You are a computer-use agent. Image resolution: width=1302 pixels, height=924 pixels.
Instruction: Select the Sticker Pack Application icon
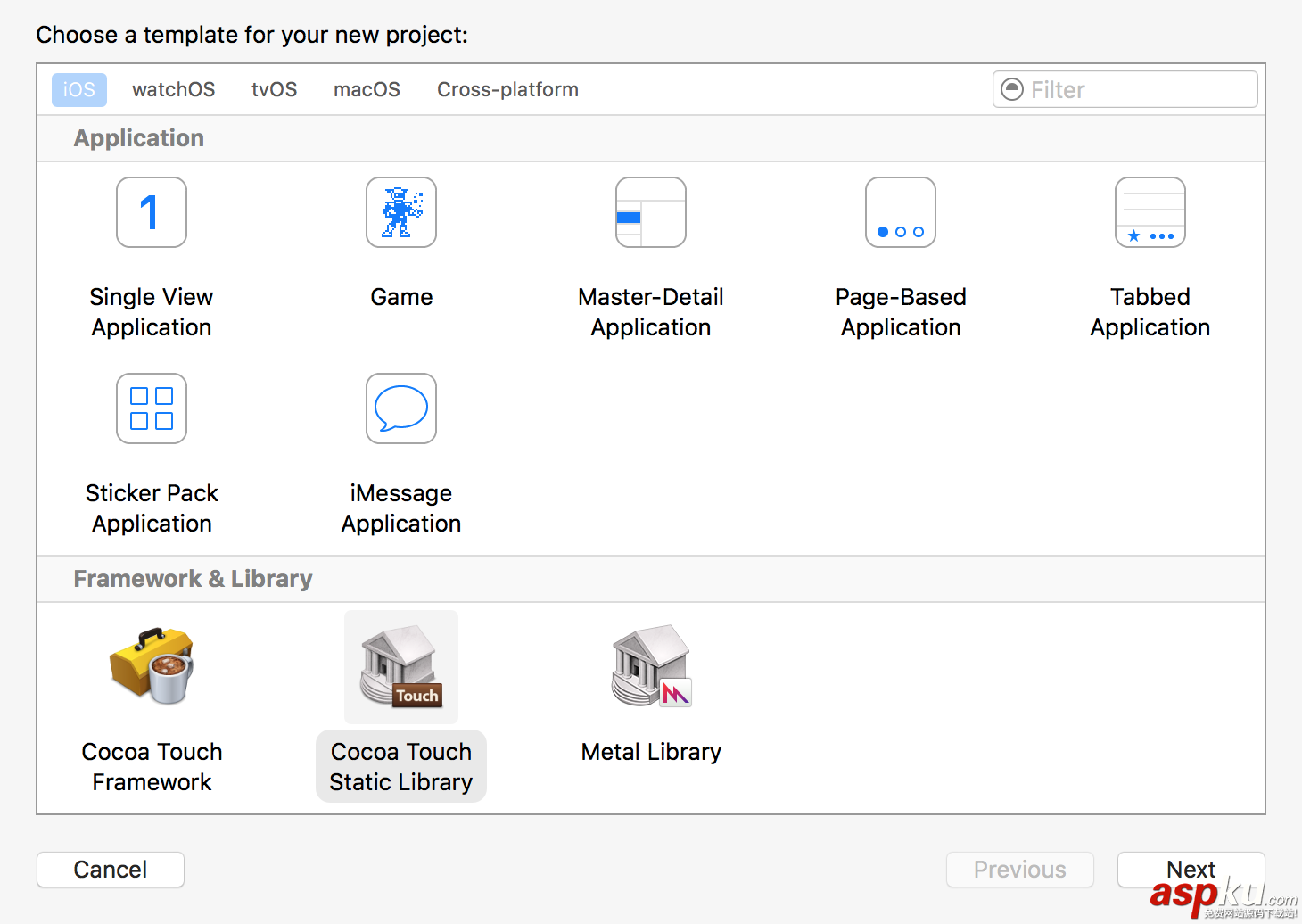tap(152, 408)
